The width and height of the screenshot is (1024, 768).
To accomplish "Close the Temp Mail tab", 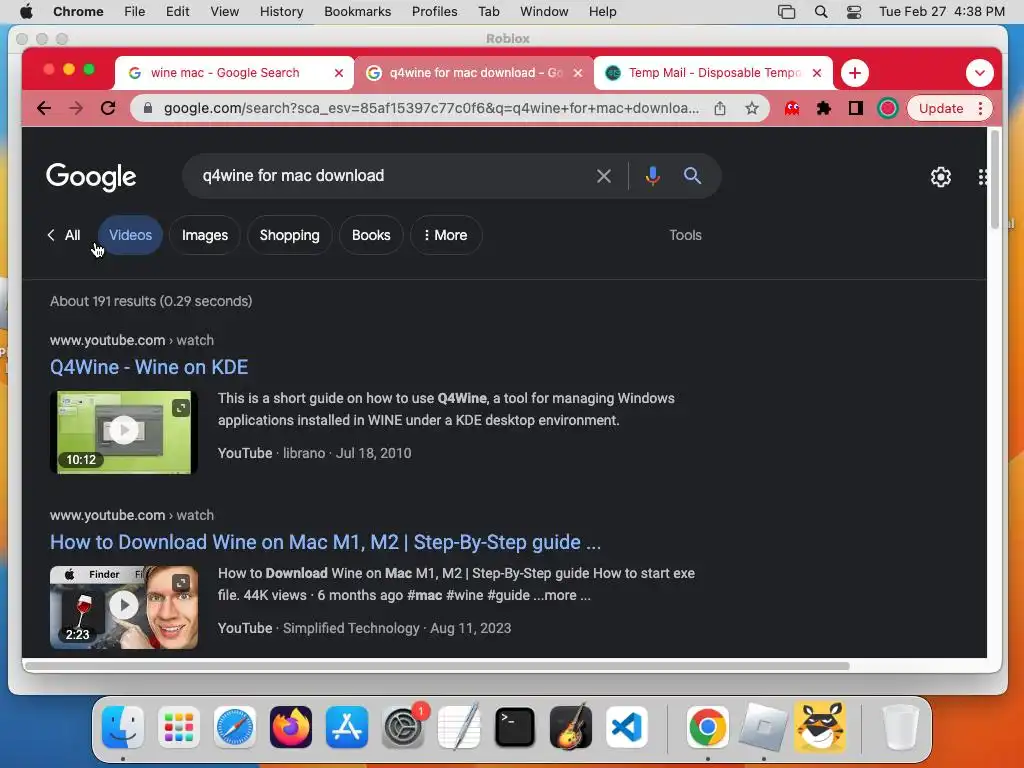I will pyautogui.click(x=816, y=73).
